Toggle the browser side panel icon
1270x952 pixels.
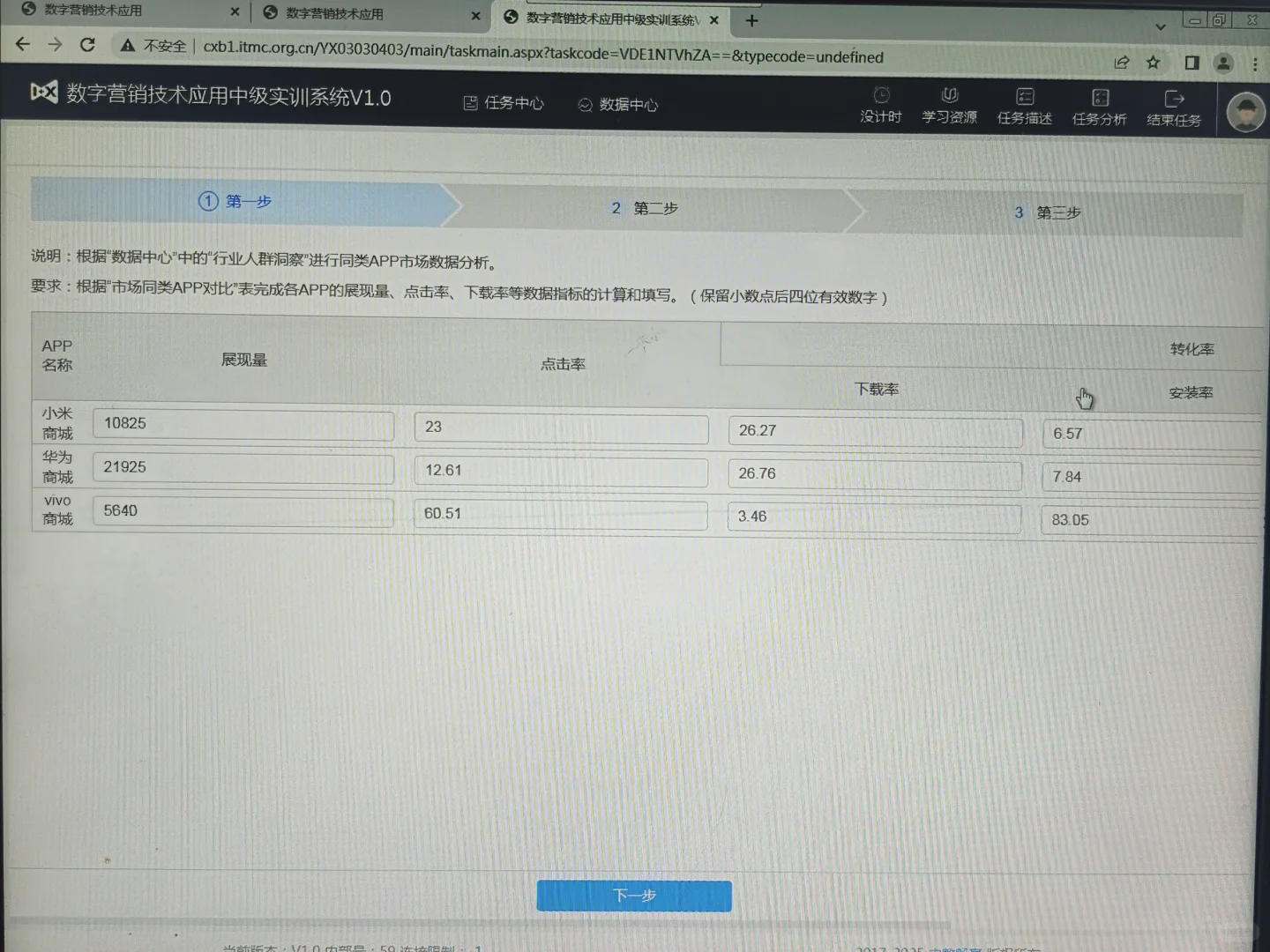pos(1192,63)
